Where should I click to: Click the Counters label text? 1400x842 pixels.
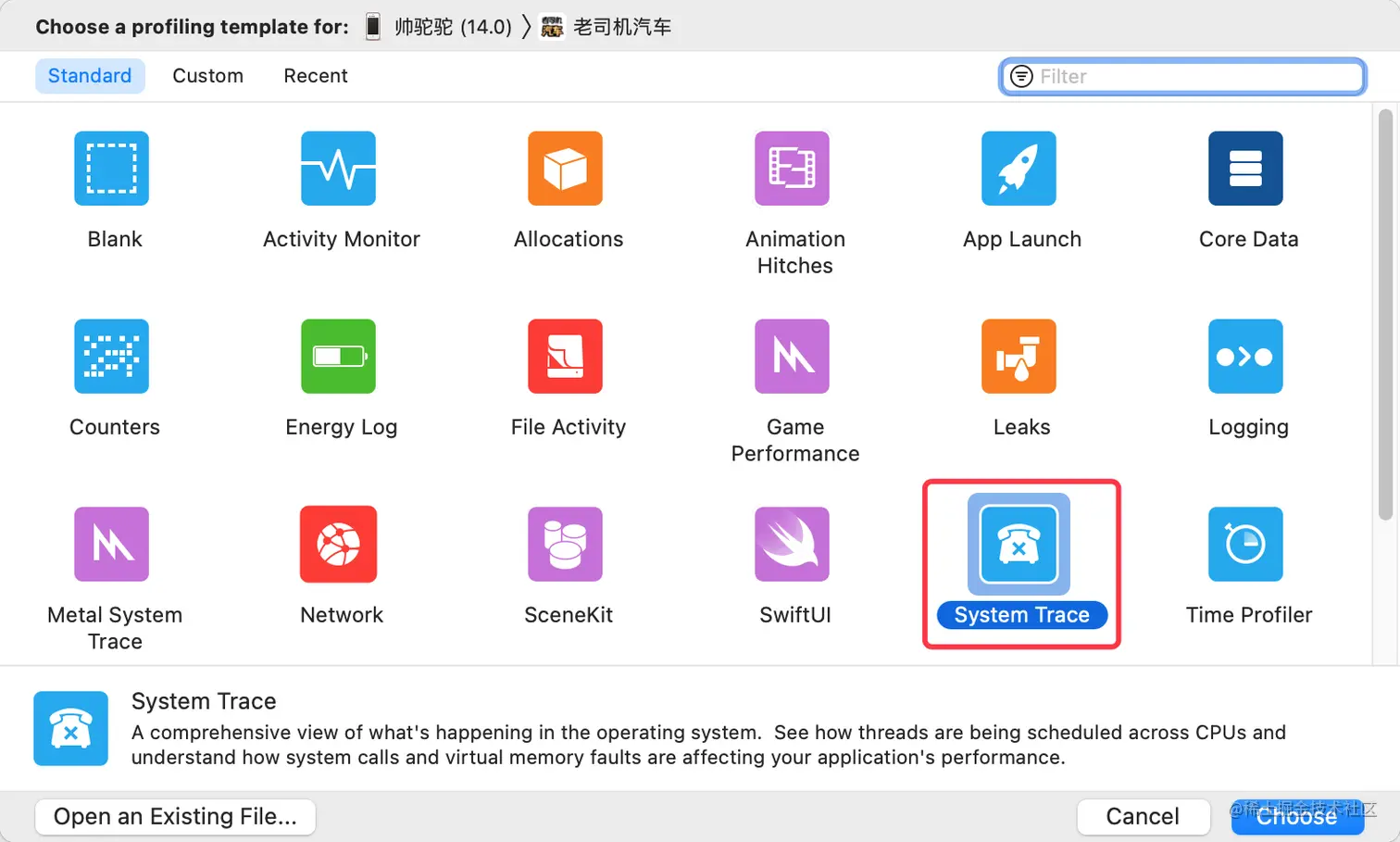(x=115, y=427)
